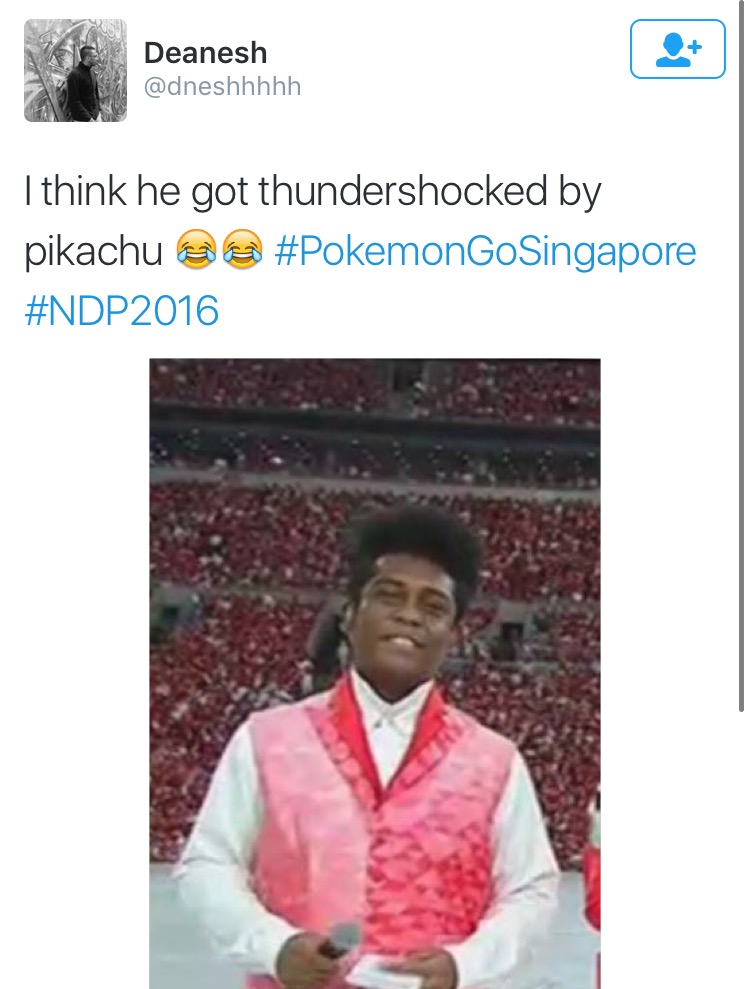Follow Deanesh with the add-user button

pos(677,49)
